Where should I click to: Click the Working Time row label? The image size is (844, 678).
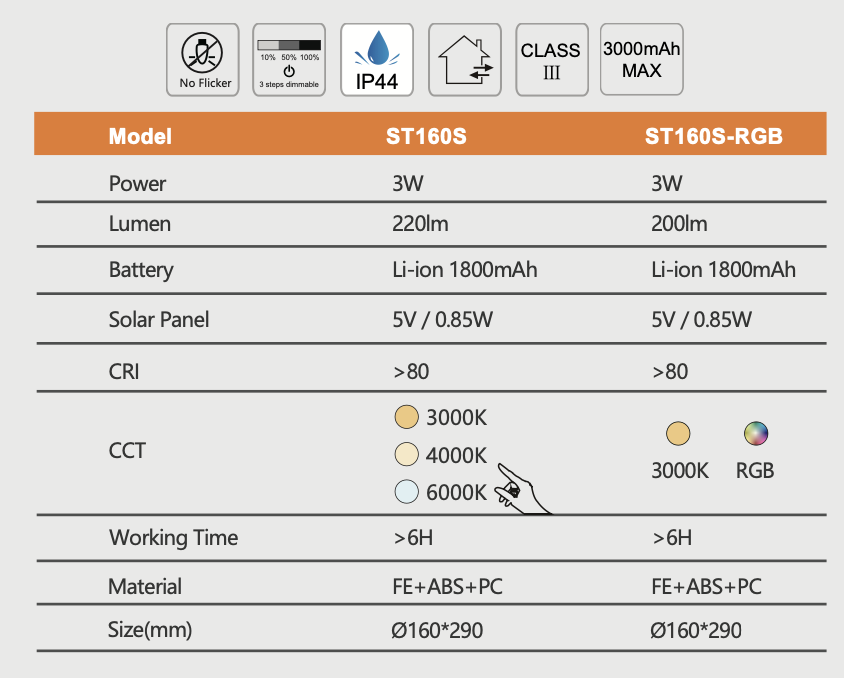(173, 538)
